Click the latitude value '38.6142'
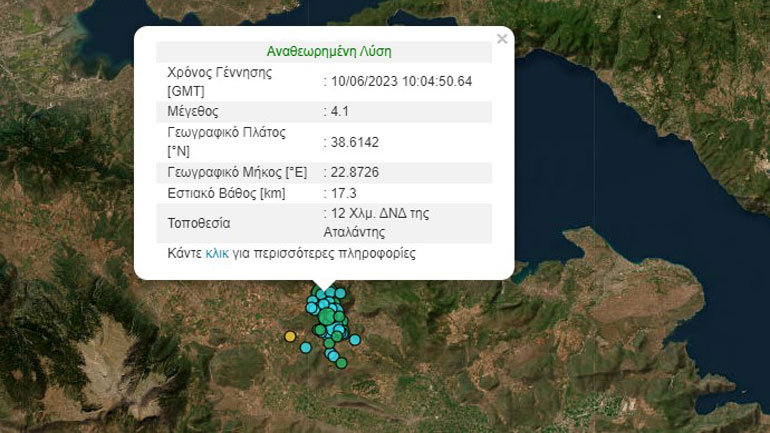The image size is (770, 433). (355, 142)
